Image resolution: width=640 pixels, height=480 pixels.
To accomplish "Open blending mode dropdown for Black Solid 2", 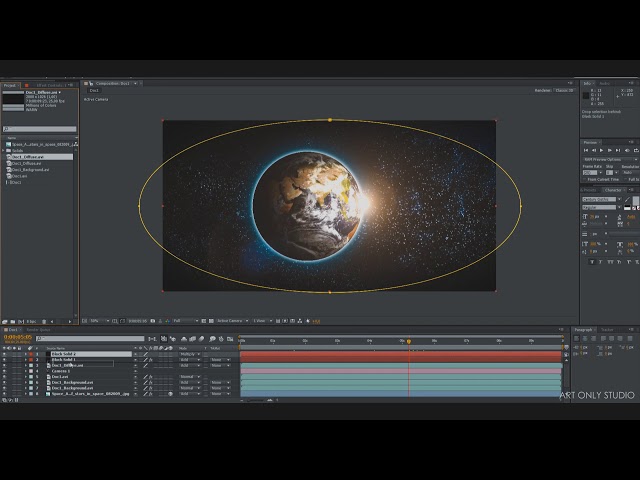I will pos(189,354).
